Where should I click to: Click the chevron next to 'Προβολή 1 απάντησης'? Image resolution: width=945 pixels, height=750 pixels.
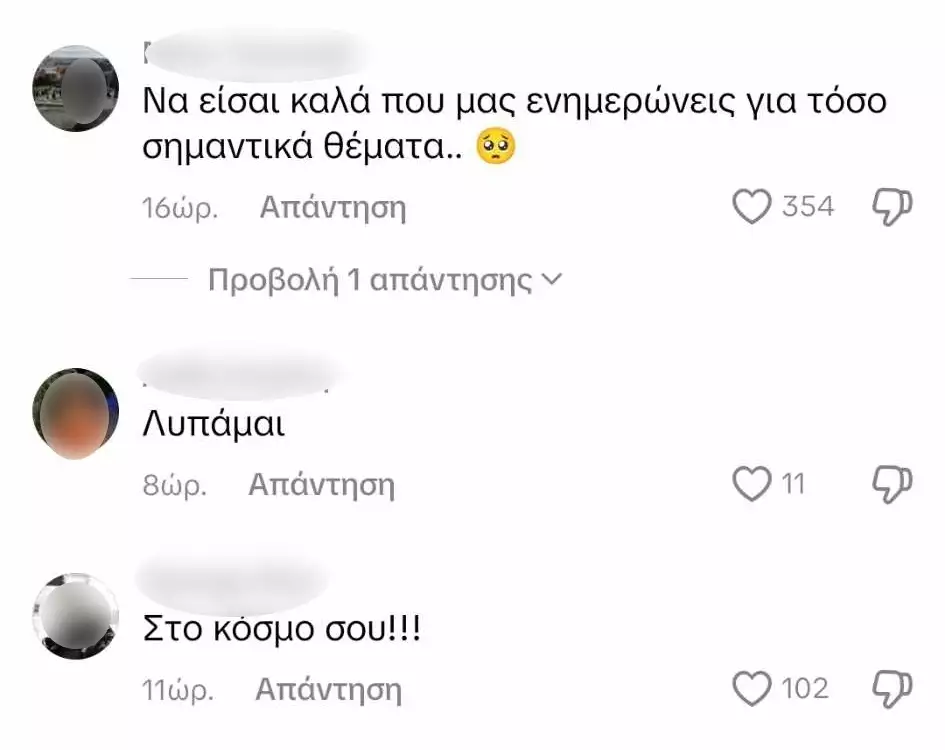552,279
